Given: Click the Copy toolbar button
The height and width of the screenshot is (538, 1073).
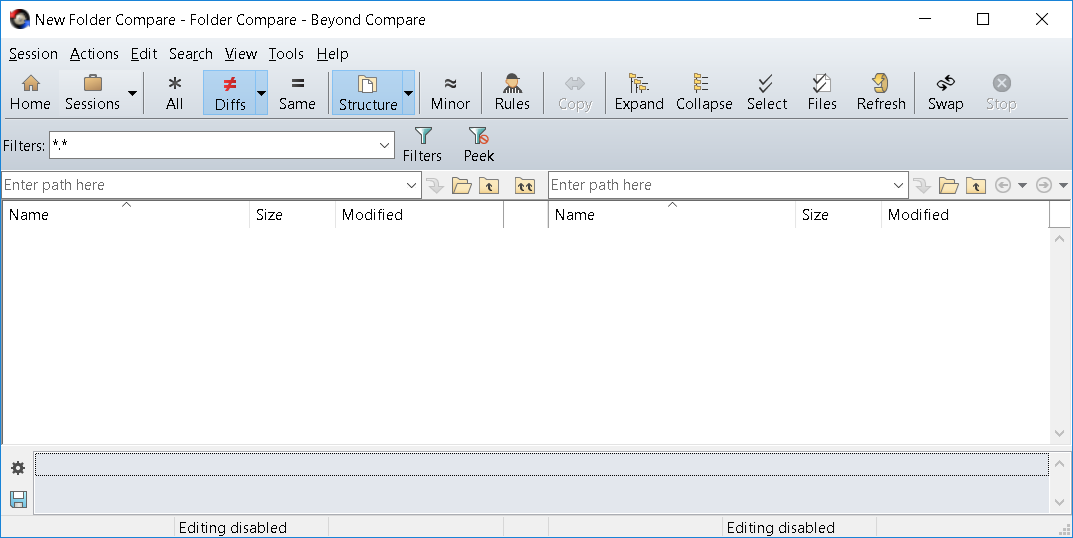Looking at the screenshot, I should (575, 92).
